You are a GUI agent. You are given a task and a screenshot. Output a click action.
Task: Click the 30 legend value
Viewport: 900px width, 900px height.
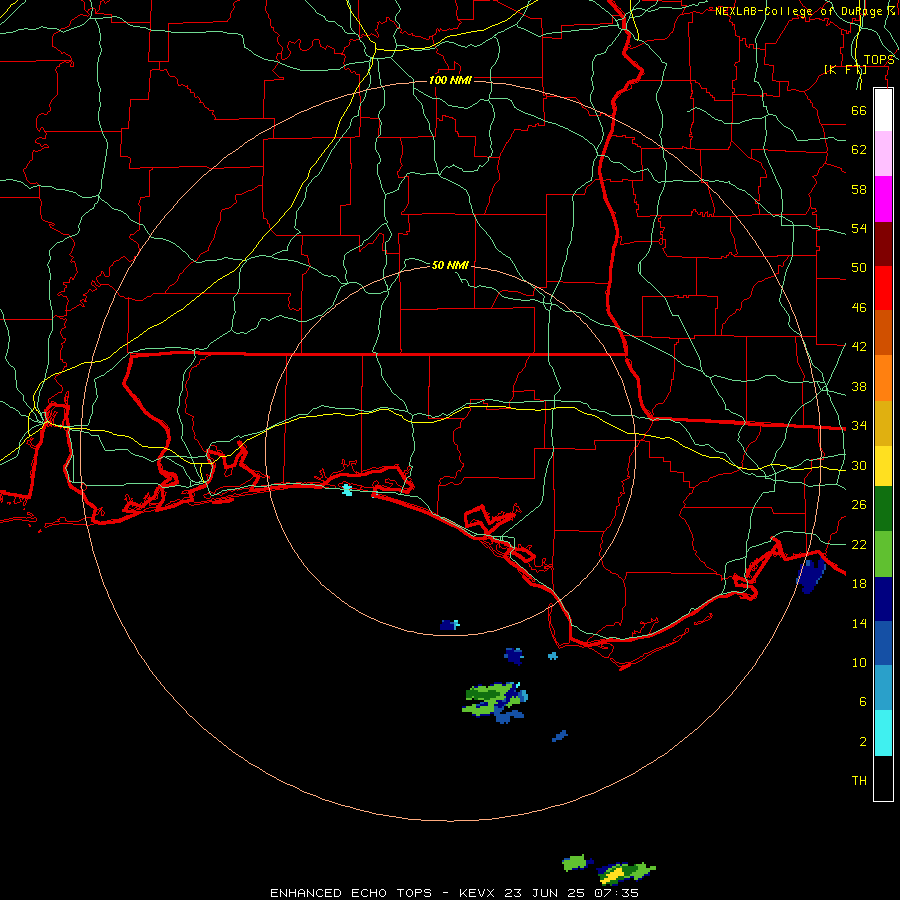[x=859, y=465]
